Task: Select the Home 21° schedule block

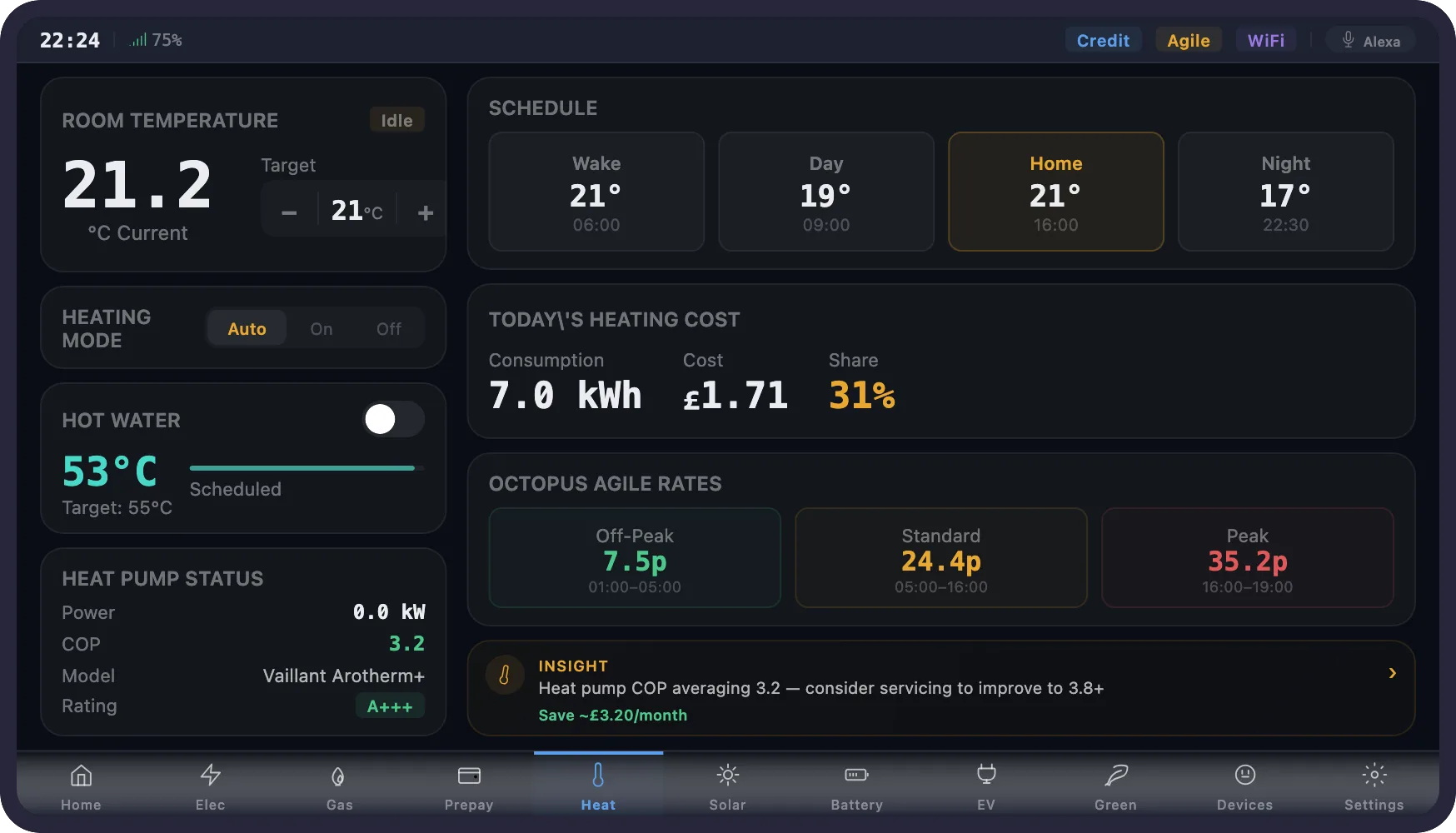Action: (1055, 192)
